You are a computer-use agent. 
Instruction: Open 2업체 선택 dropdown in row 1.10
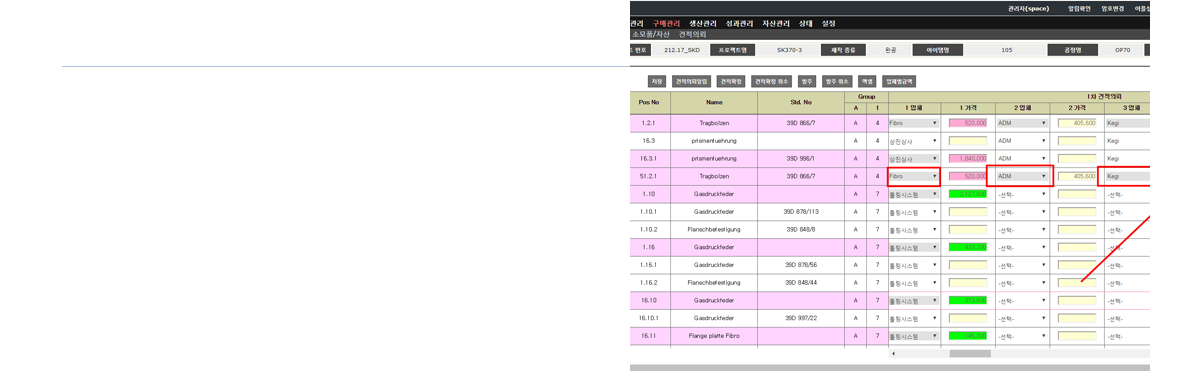tap(1022, 194)
